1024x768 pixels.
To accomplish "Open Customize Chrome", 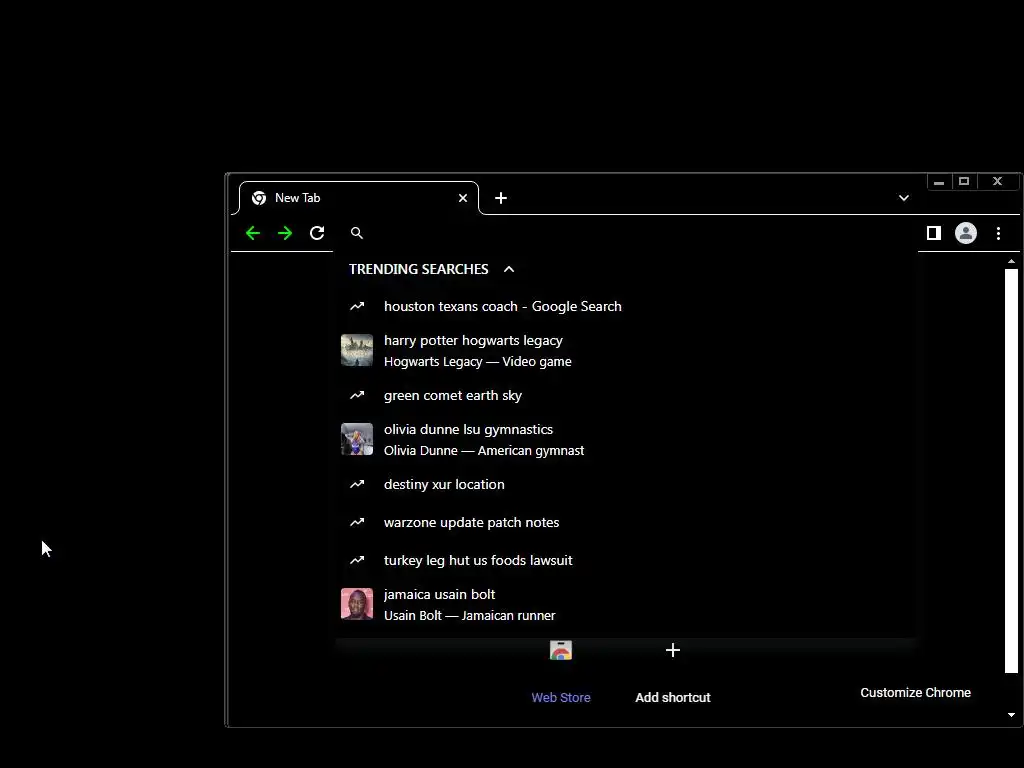I will (916, 693).
